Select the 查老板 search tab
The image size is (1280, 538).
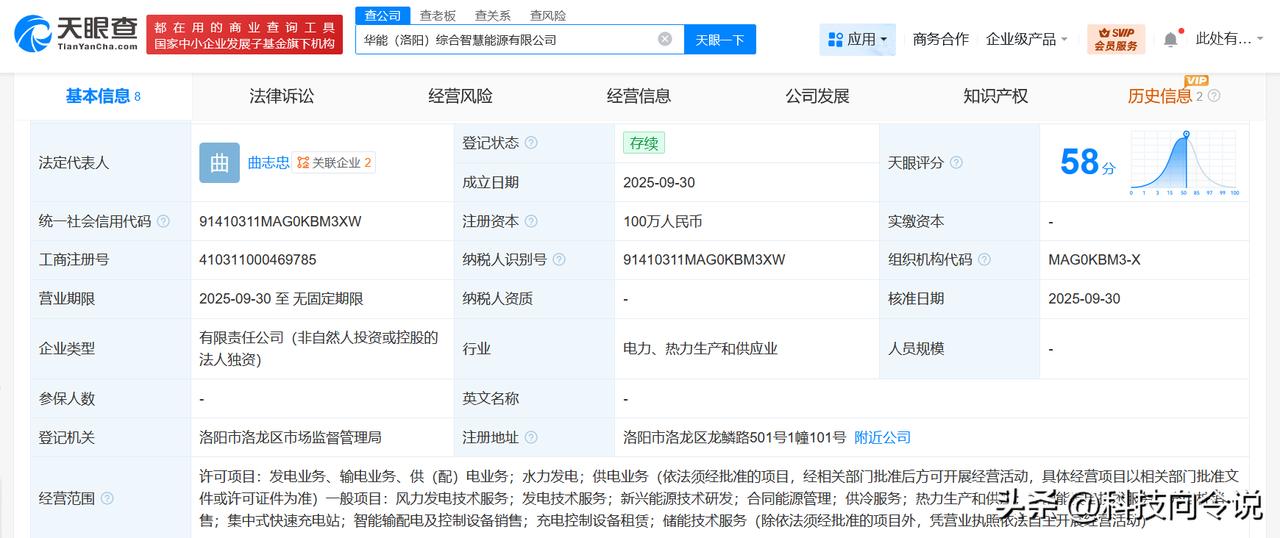[x=437, y=15]
